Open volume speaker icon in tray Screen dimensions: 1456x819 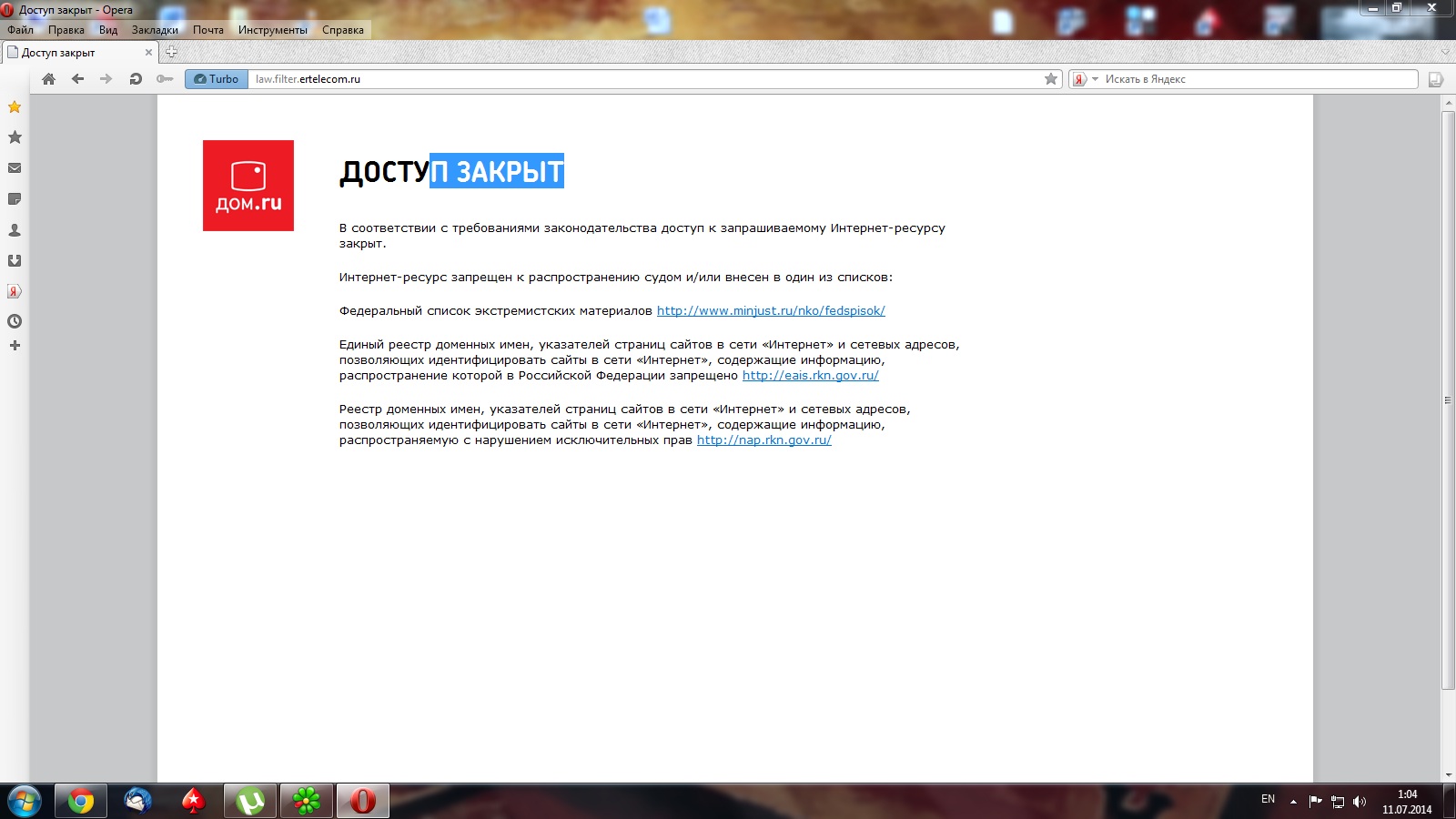(x=1360, y=802)
